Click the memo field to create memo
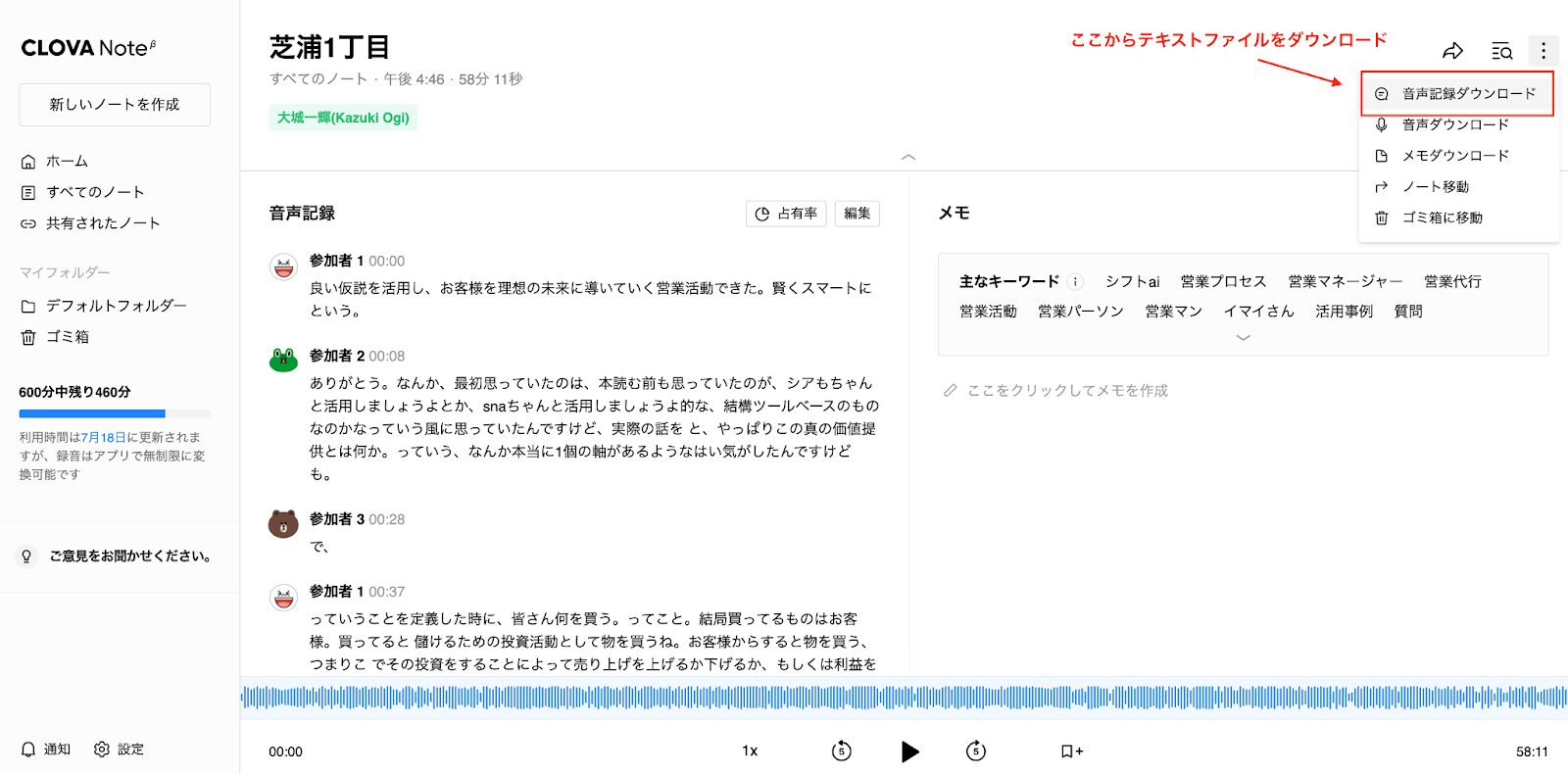Screen dimensions: 1568x774 (1066, 391)
